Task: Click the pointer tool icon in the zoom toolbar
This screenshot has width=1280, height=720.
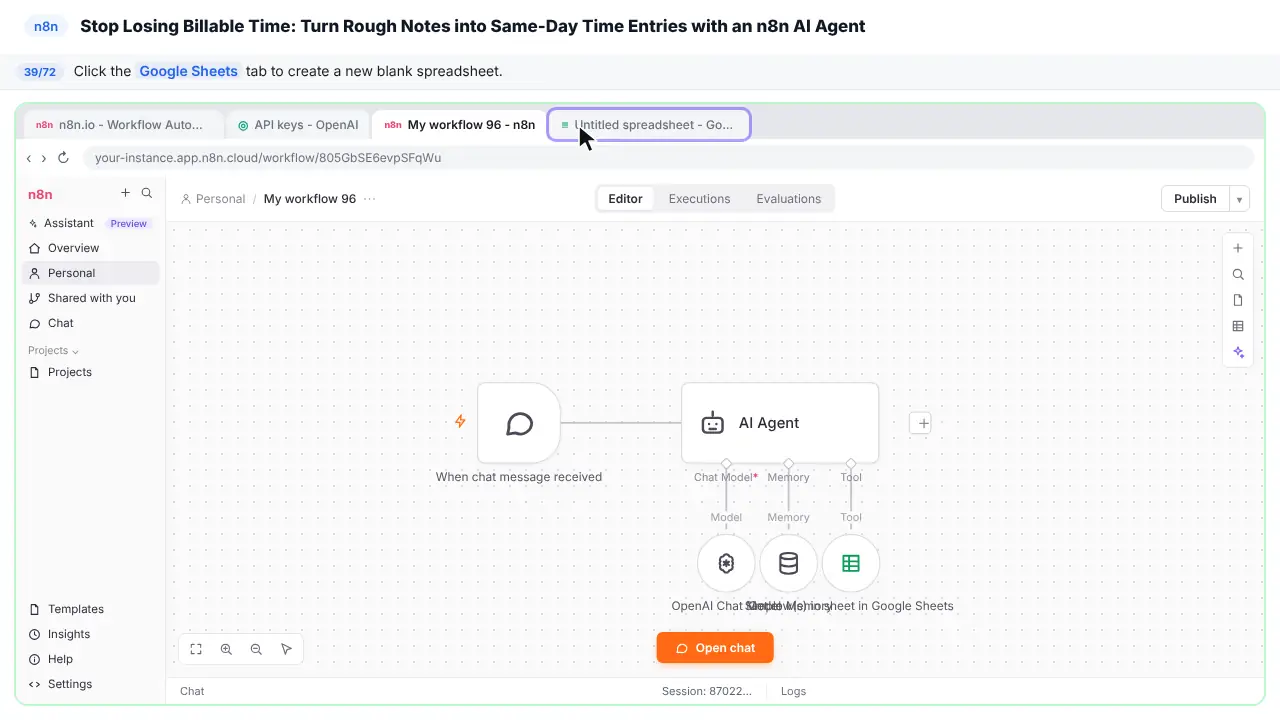Action: 286,649
